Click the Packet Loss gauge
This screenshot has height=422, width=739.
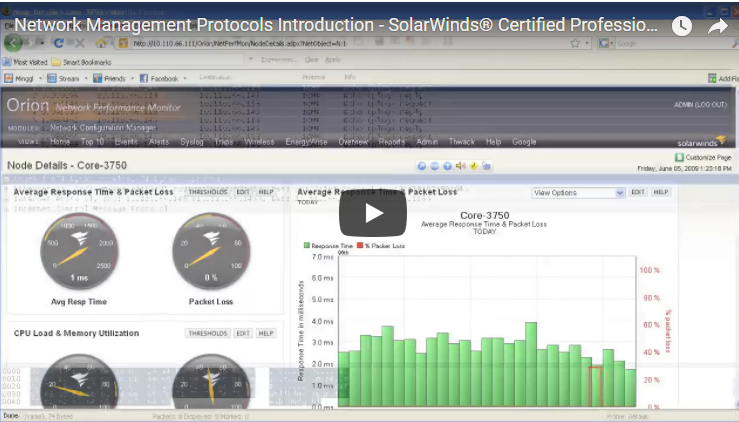click(211, 252)
